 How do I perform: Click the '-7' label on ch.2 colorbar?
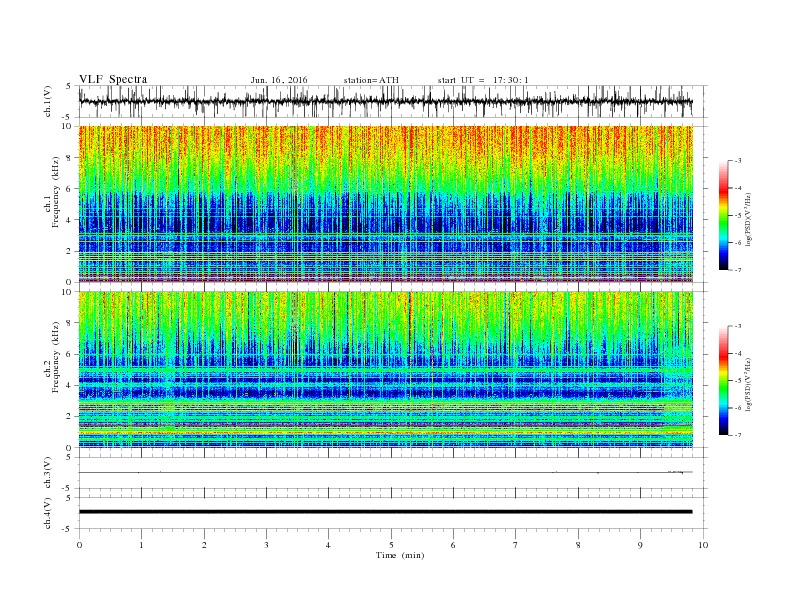point(738,435)
